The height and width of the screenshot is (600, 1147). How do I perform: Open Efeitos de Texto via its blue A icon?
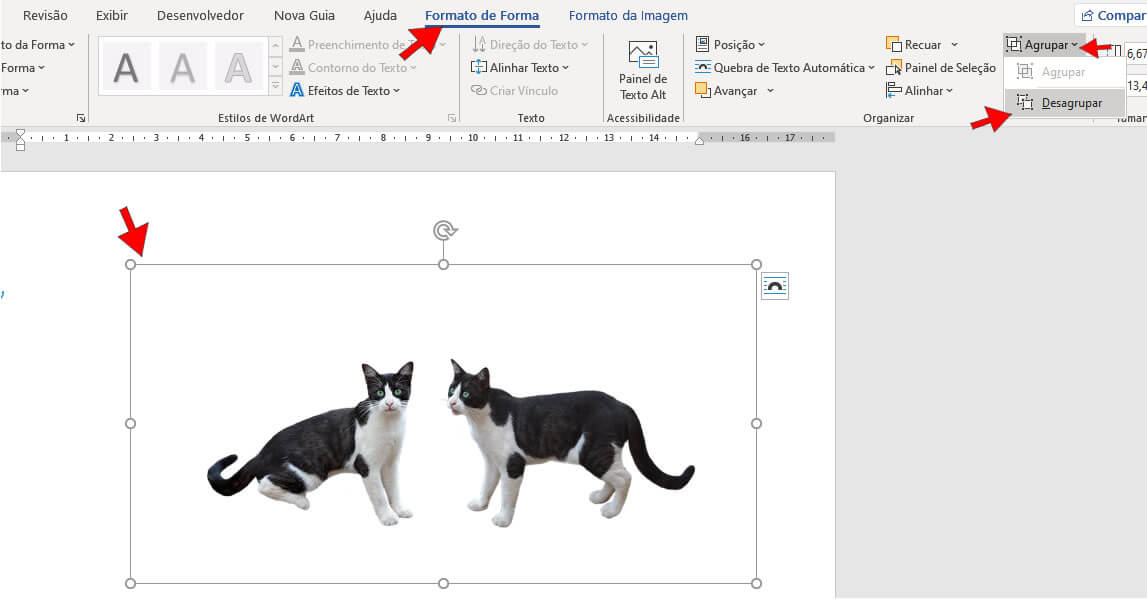(x=297, y=91)
